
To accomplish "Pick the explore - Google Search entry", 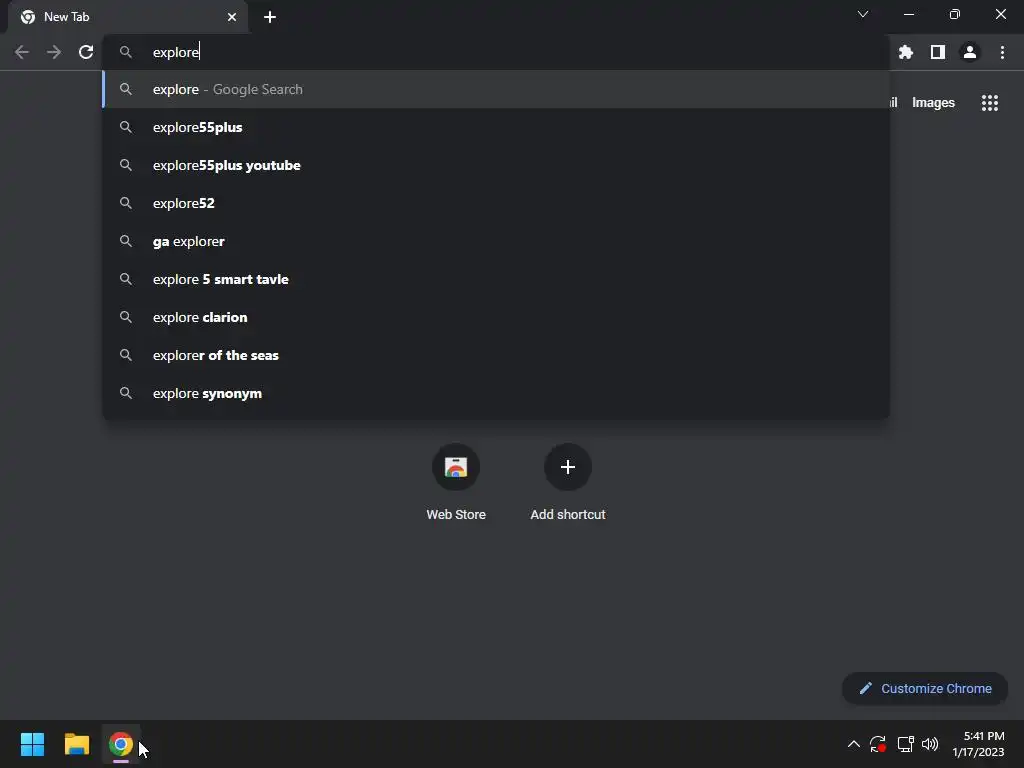I will click(496, 89).
